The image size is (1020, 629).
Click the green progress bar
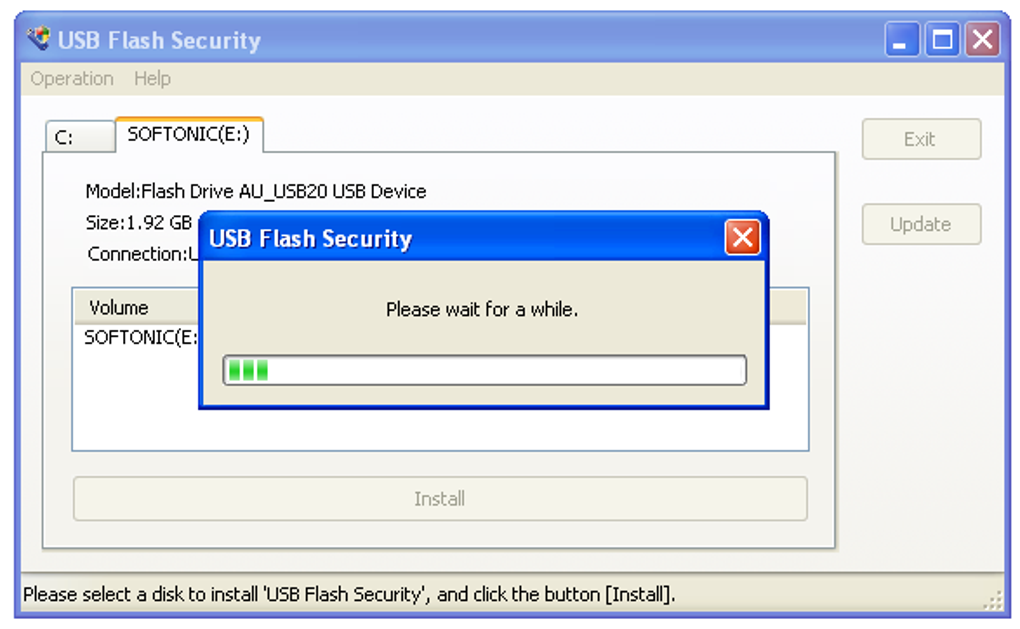pos(484,370)
